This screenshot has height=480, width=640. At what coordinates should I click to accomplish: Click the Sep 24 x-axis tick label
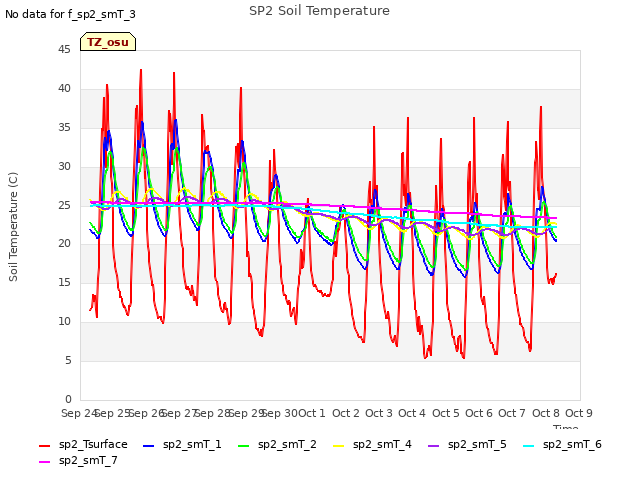(x=79, y=413)
